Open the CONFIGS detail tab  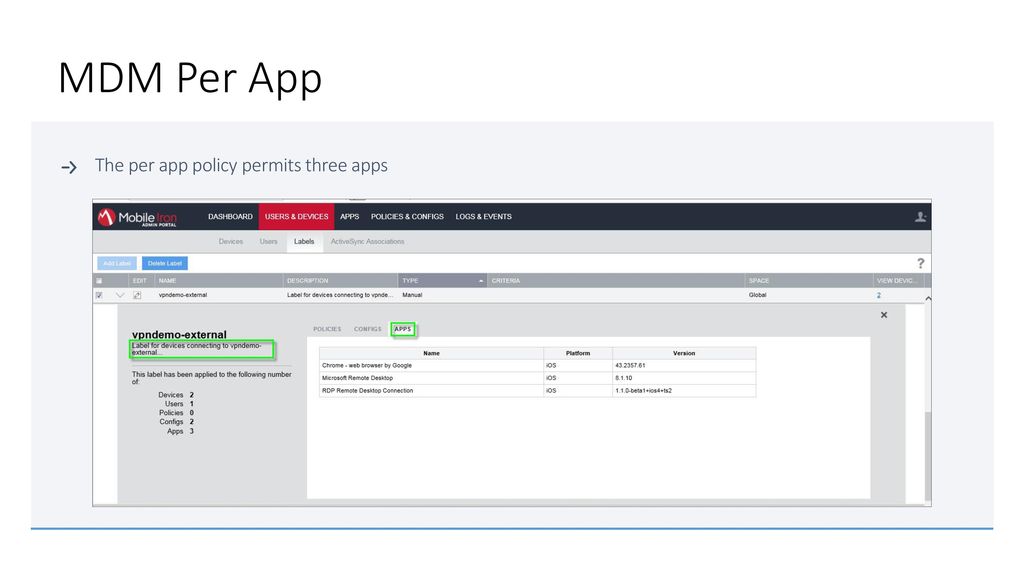tap(368, 329)
